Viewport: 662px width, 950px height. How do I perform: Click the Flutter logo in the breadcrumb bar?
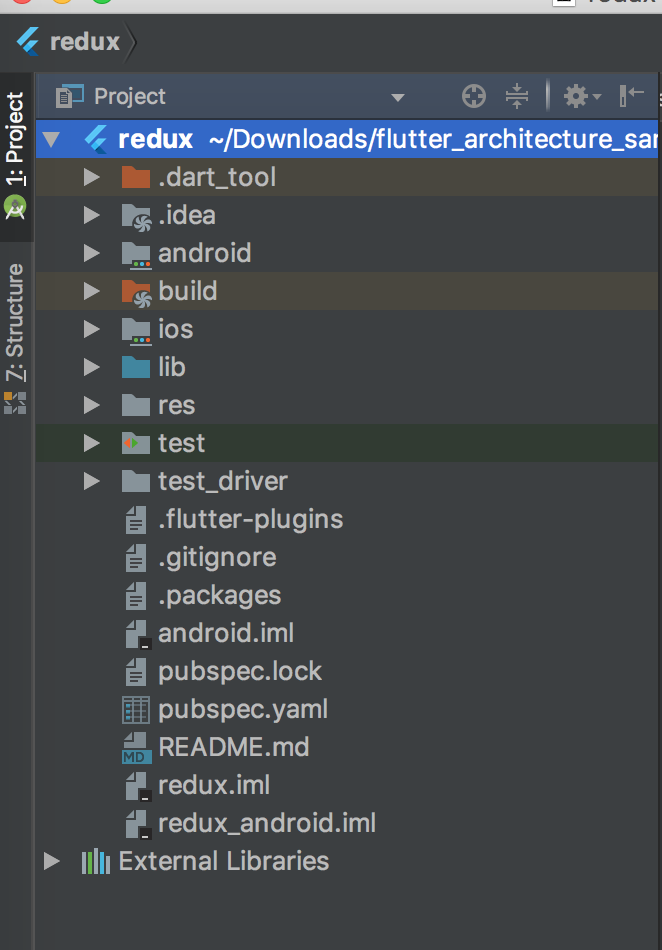28,42
